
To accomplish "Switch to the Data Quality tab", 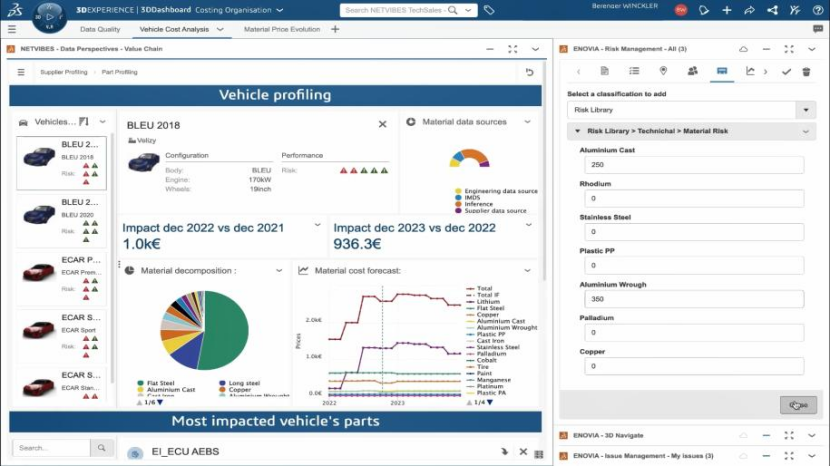I will tap(100, 29).
